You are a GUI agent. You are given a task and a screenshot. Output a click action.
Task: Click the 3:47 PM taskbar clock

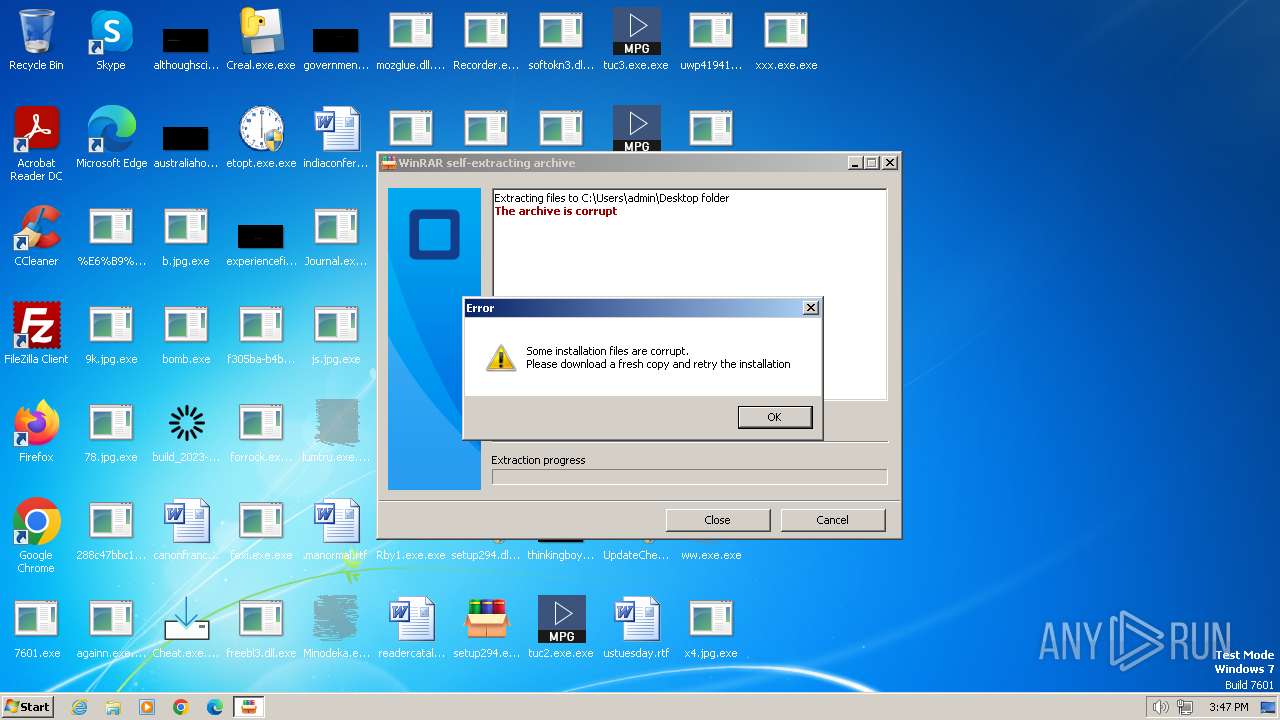(1228, 707)
